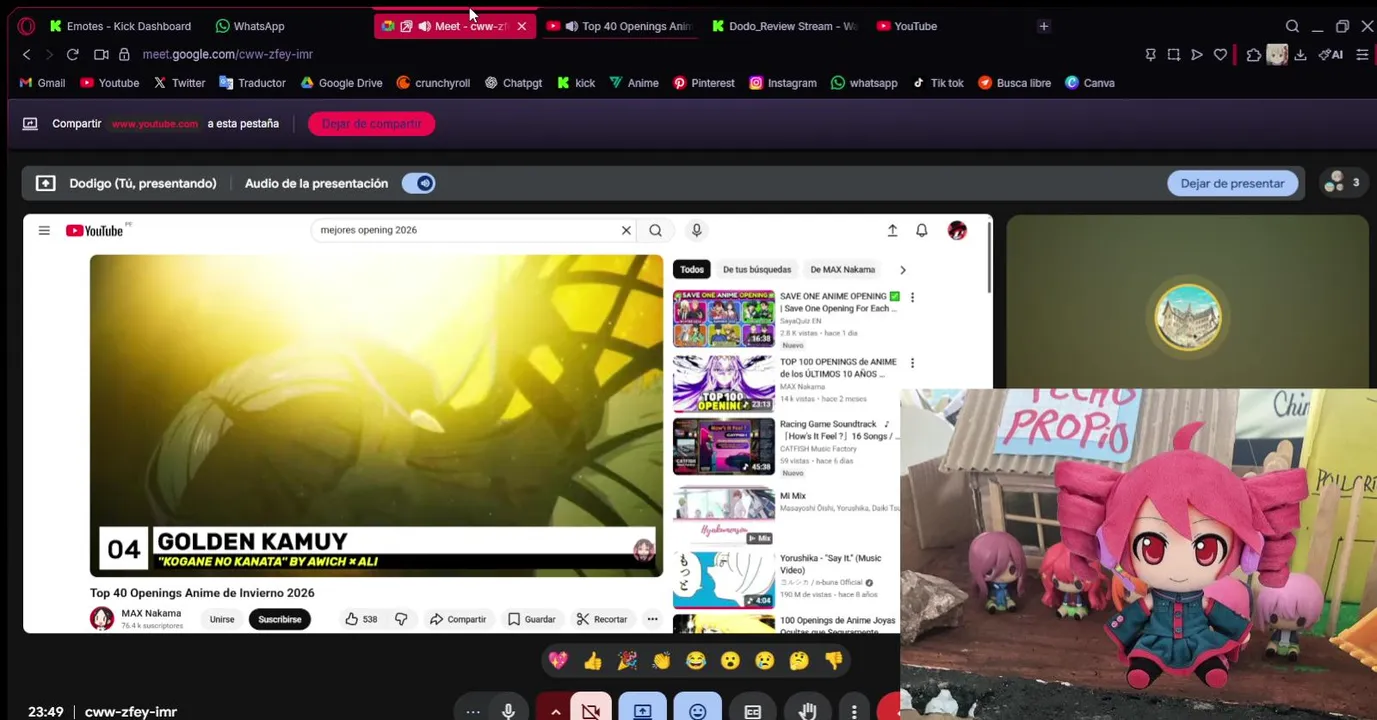This screenshot has width=1377, height=720.
Task: Open options for 'TOP 100 OPENINGS' video
Action: pos(912,363)
